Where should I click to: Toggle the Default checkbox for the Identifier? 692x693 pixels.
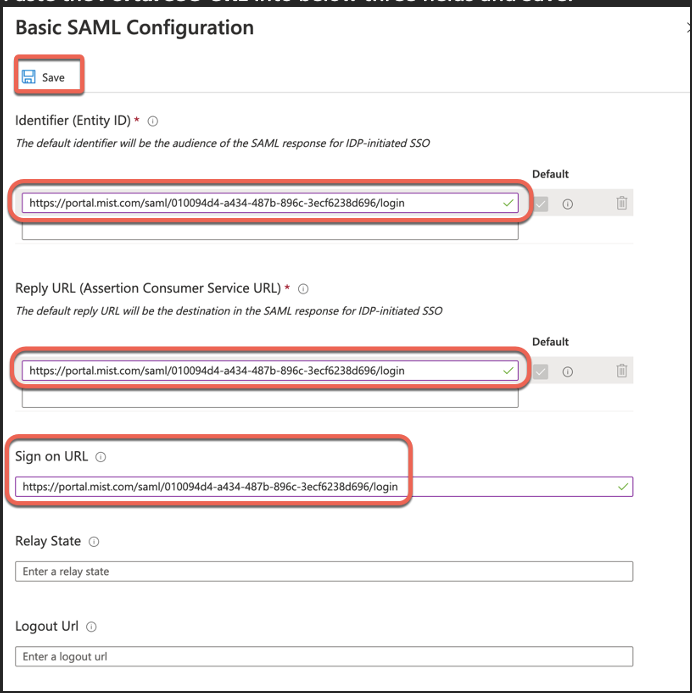coord(542,203)
